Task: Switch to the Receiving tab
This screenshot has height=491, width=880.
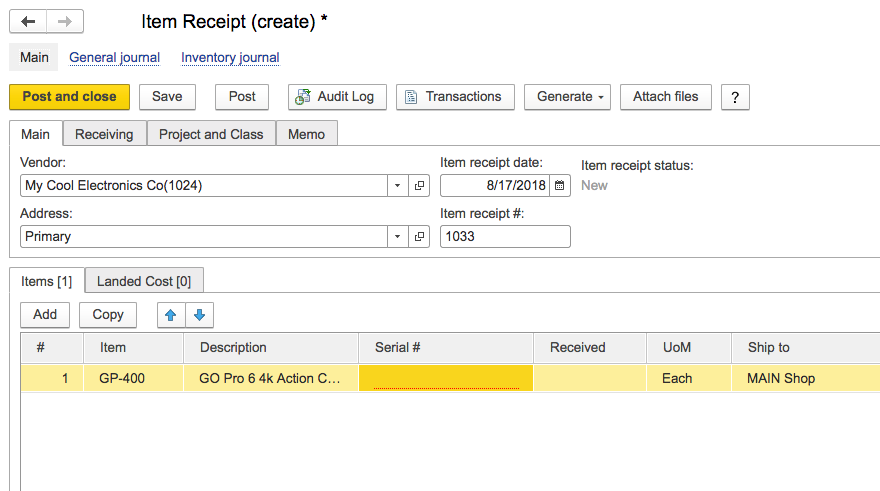Action: point(104,134)
